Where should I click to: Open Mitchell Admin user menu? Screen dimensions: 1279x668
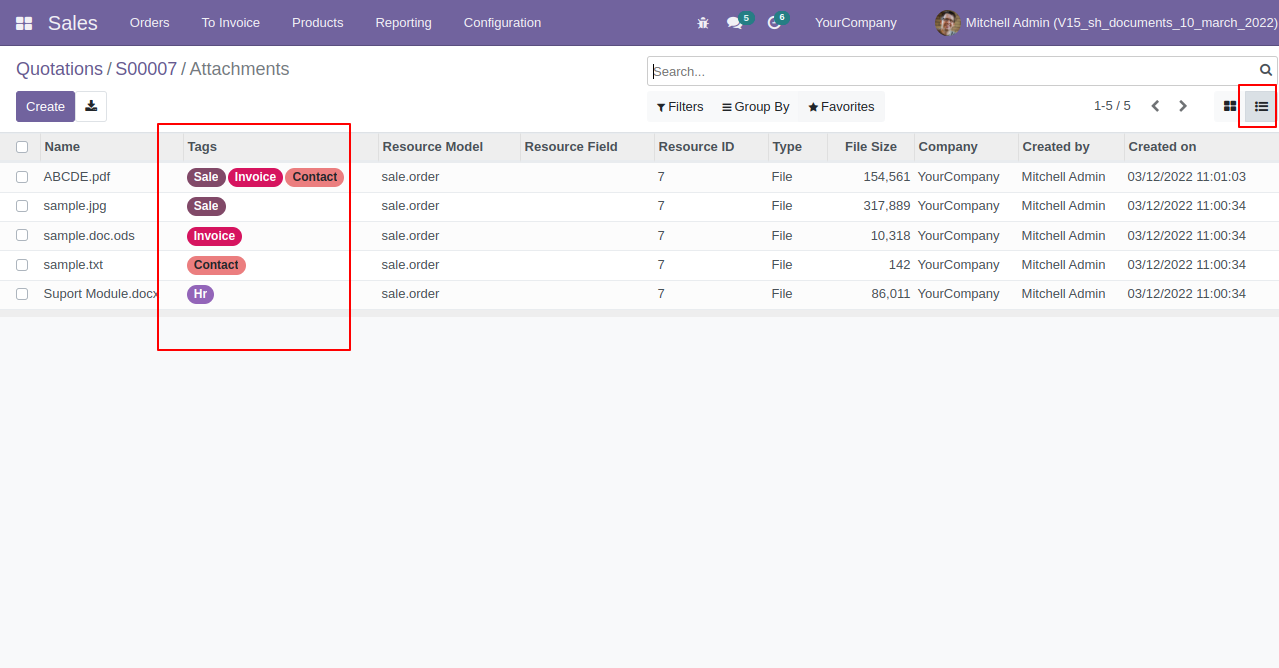click(1106, 22)
